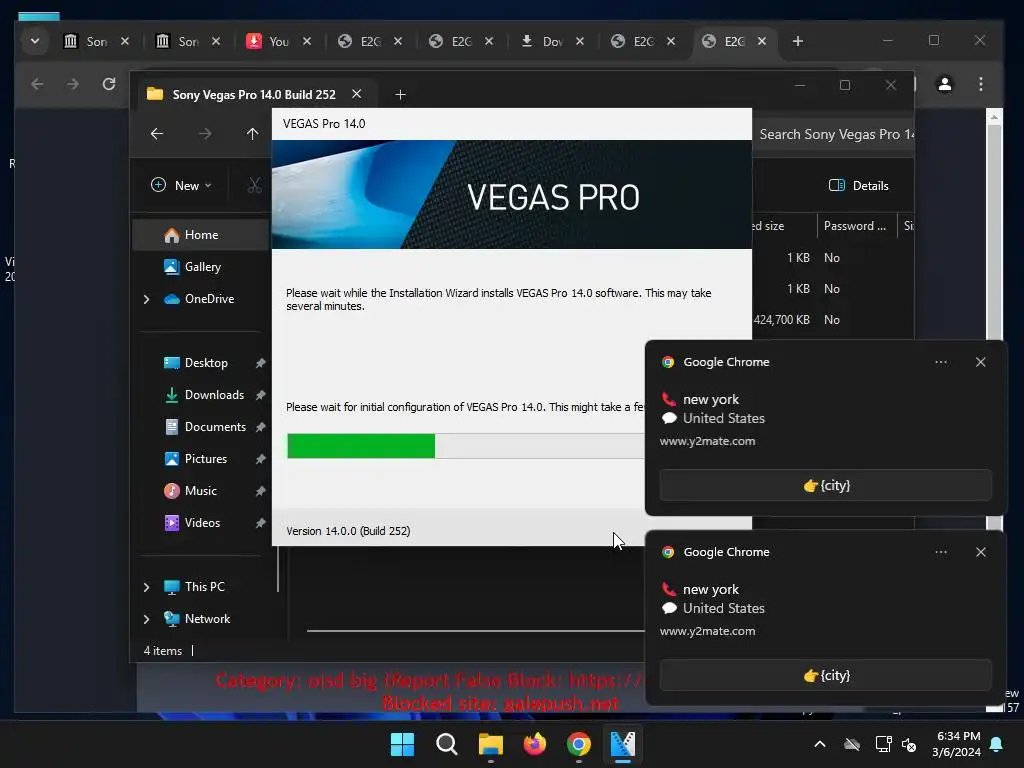Viewport: 1024px width, 768px height.
Task: Open the Chrome profile icon
Action: point(944,84)
